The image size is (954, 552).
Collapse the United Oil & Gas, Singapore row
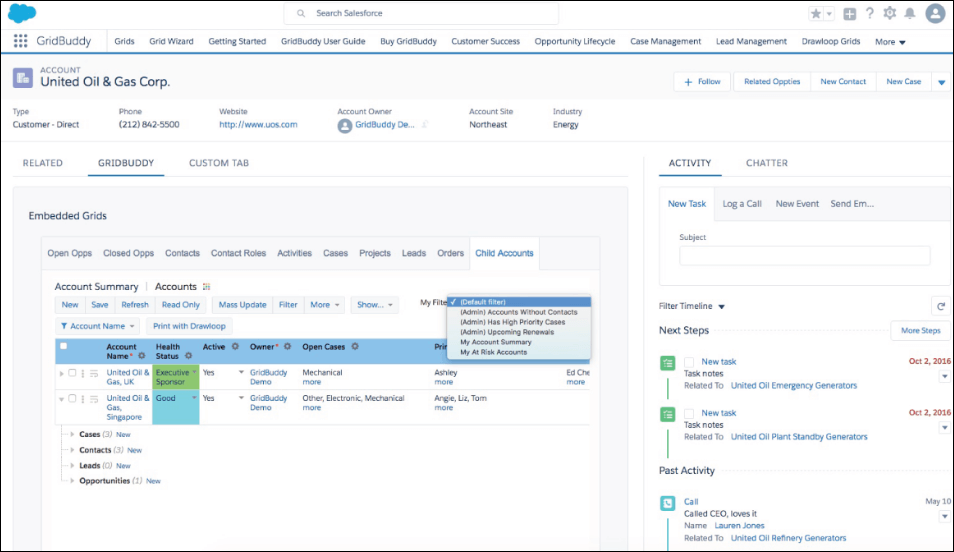[x=61, y=399]
